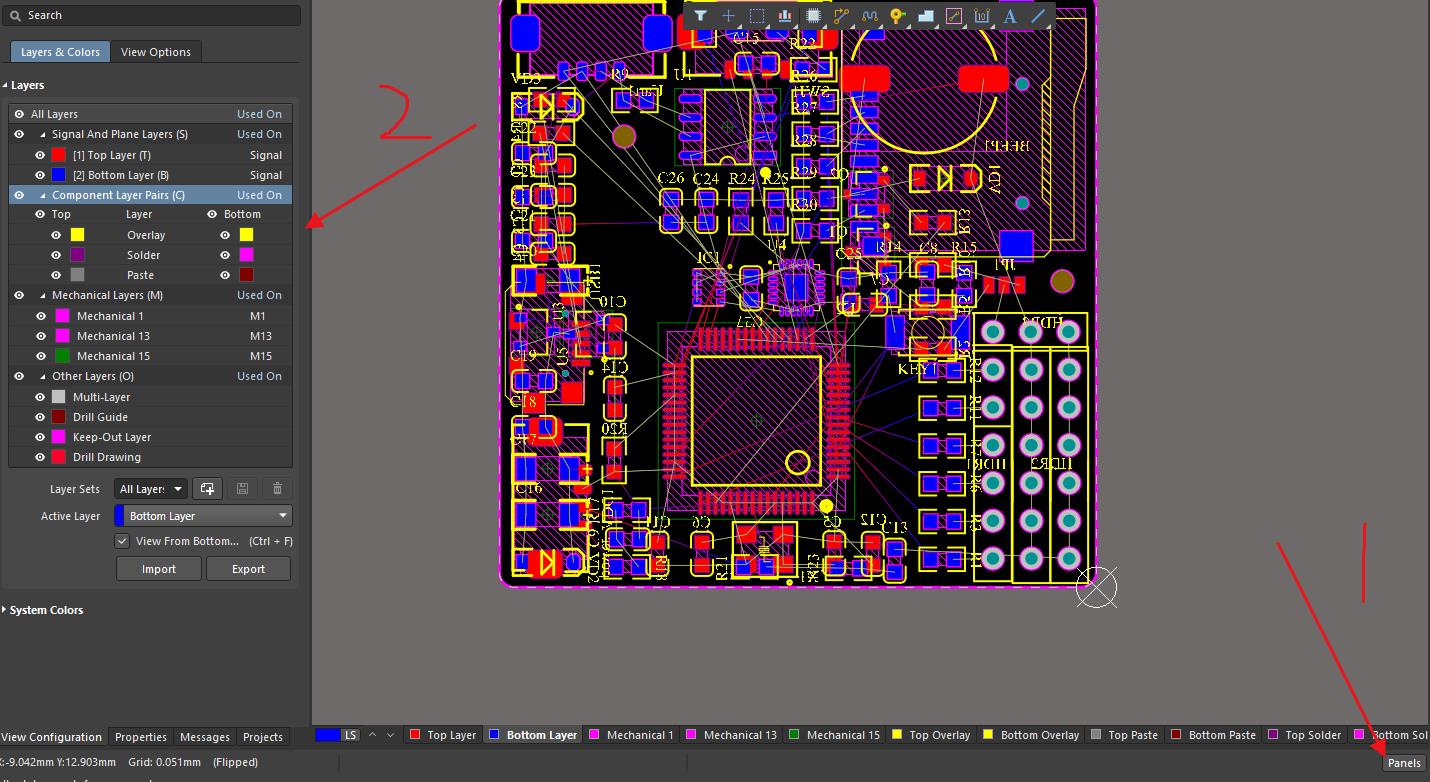Toggle the Bottom Solder eye icon
1430x782 pixels.
[x=225, y=255]
